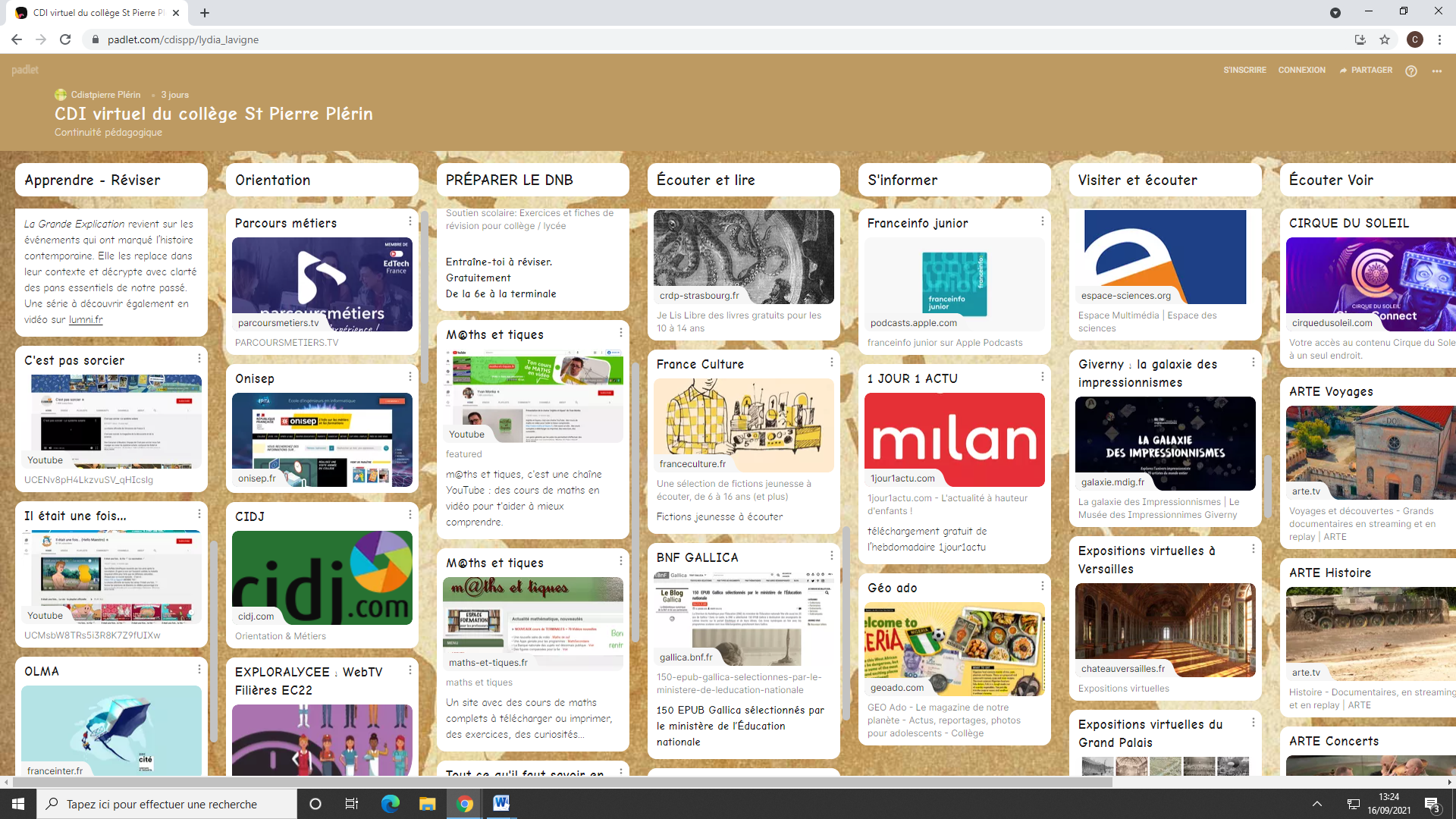1456x819 pixels.
Task: Open the parcoursmetiers.tv thumbnail
Action: 322,284
